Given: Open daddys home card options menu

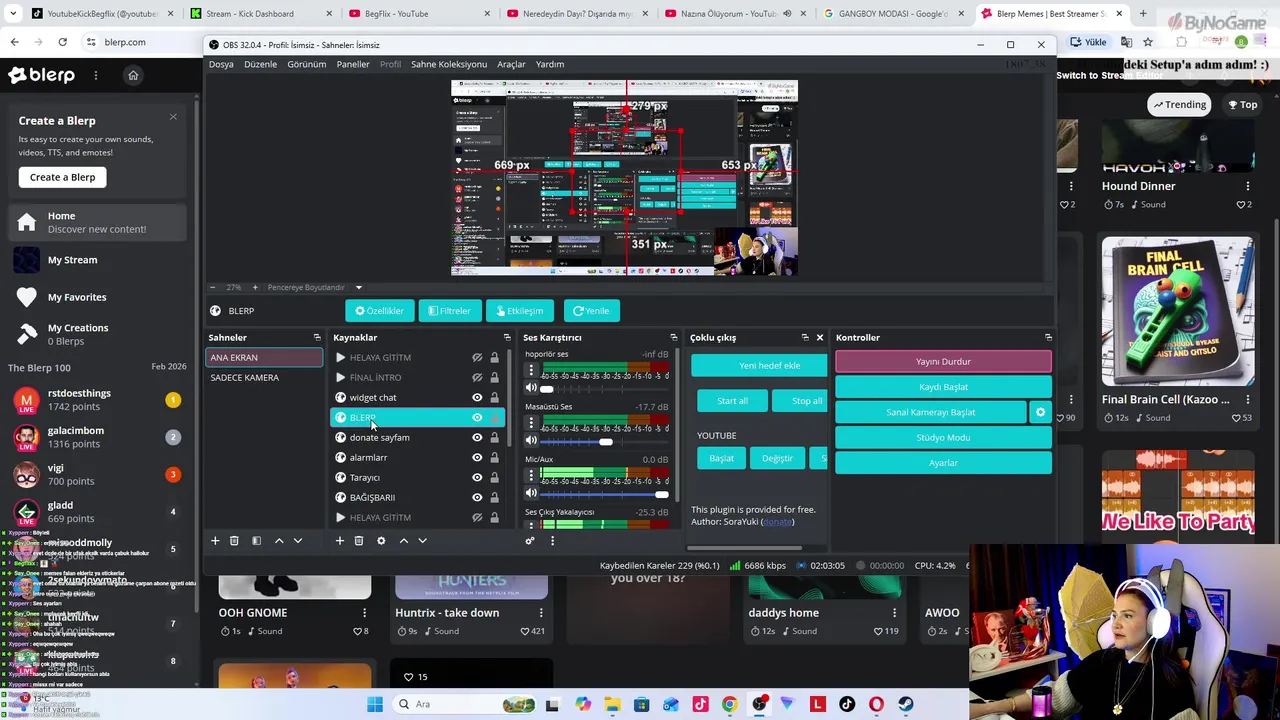Looking at the screenshot, I should pyautogui.click(x=894, y=613).
